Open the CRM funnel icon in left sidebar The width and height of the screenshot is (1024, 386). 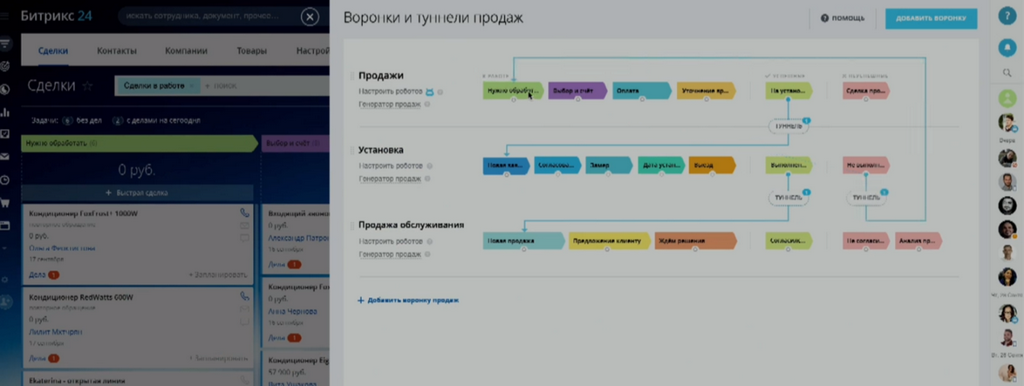point(5,44)
